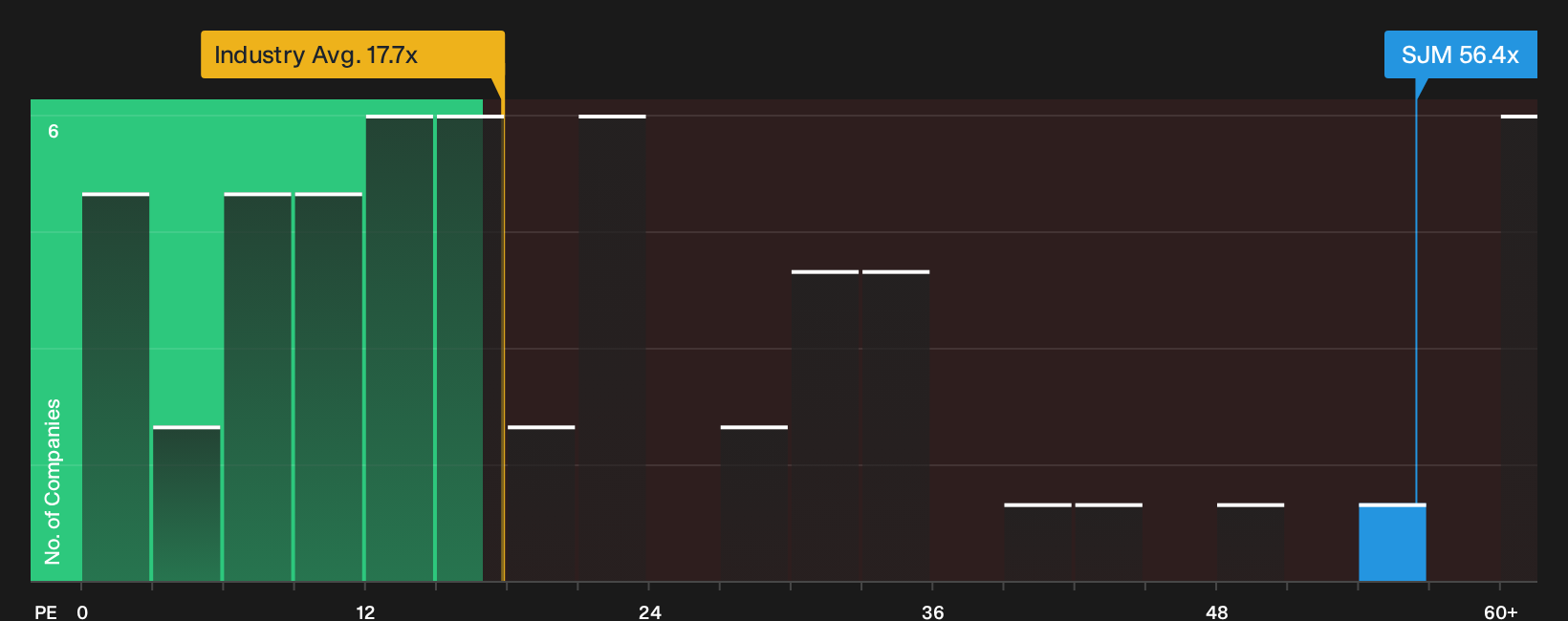Click the '48' axis label
This screenshot has height=621, width=1568.
(1217, 612)
